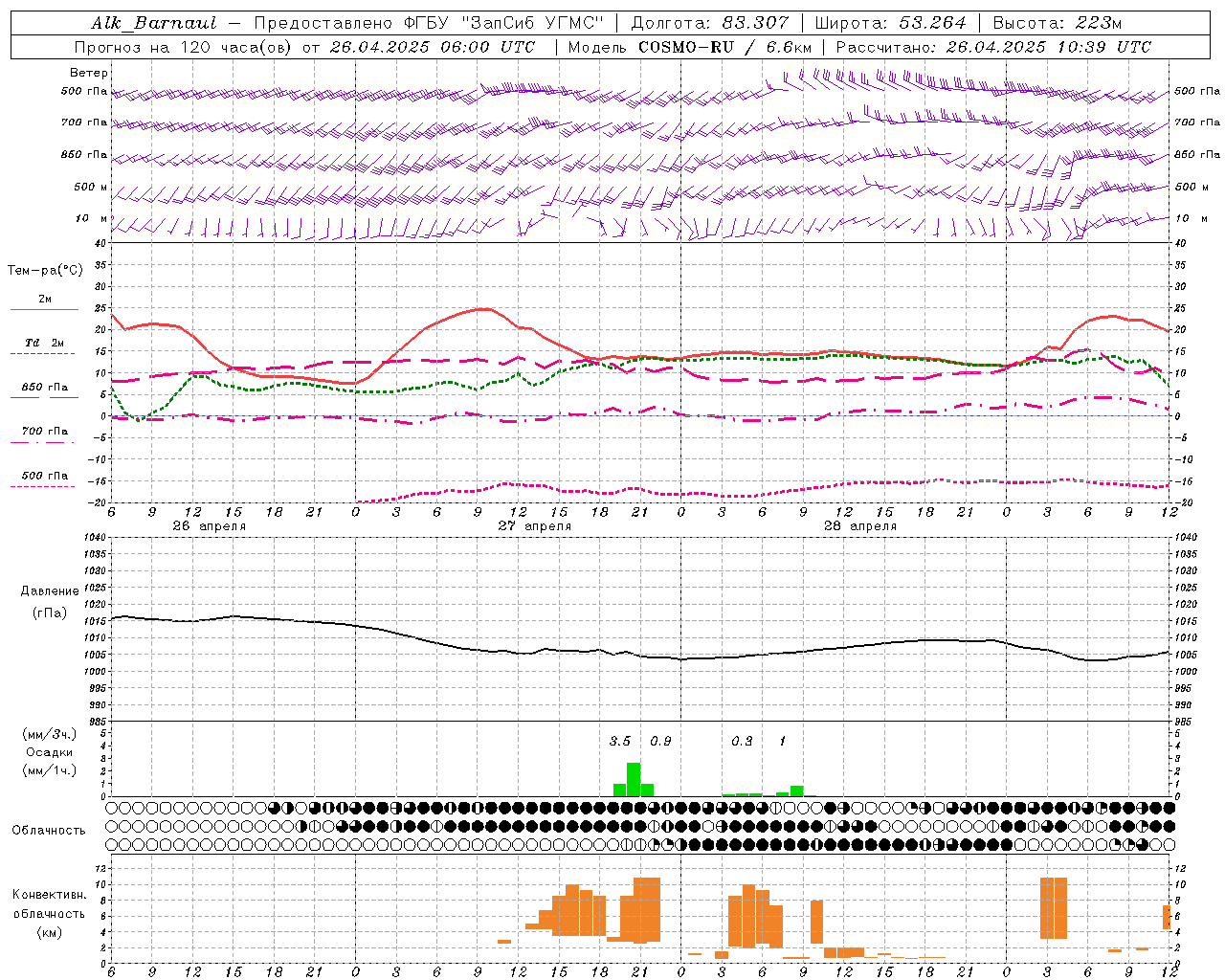Select the 'Широта: 53.264' header value

[x=890, y=23]
